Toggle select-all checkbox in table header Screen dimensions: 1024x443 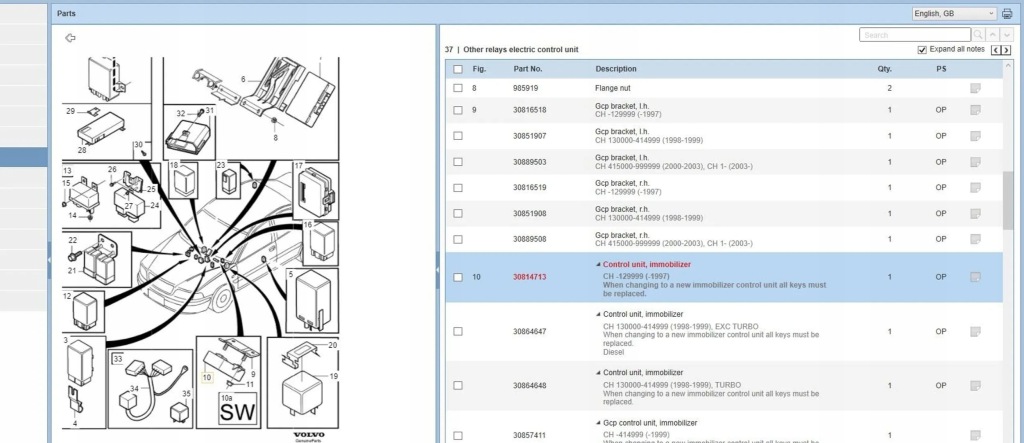coord(458,69)
